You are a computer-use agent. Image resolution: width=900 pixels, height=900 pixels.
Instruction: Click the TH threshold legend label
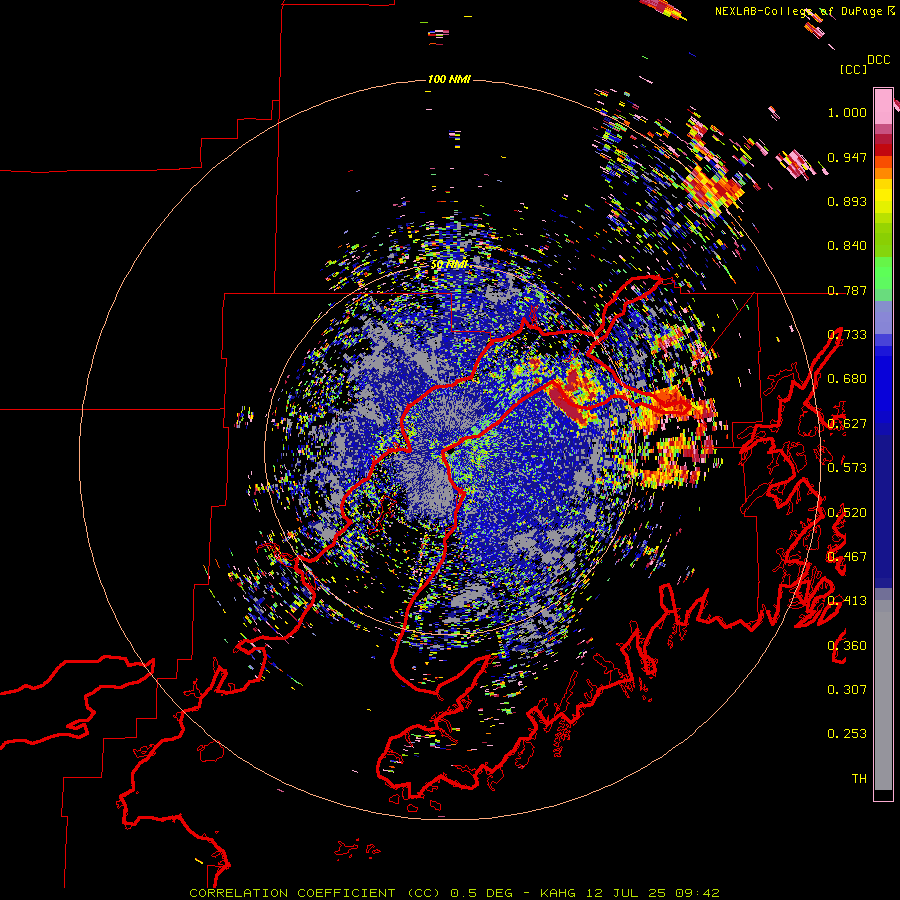point(859,779)
